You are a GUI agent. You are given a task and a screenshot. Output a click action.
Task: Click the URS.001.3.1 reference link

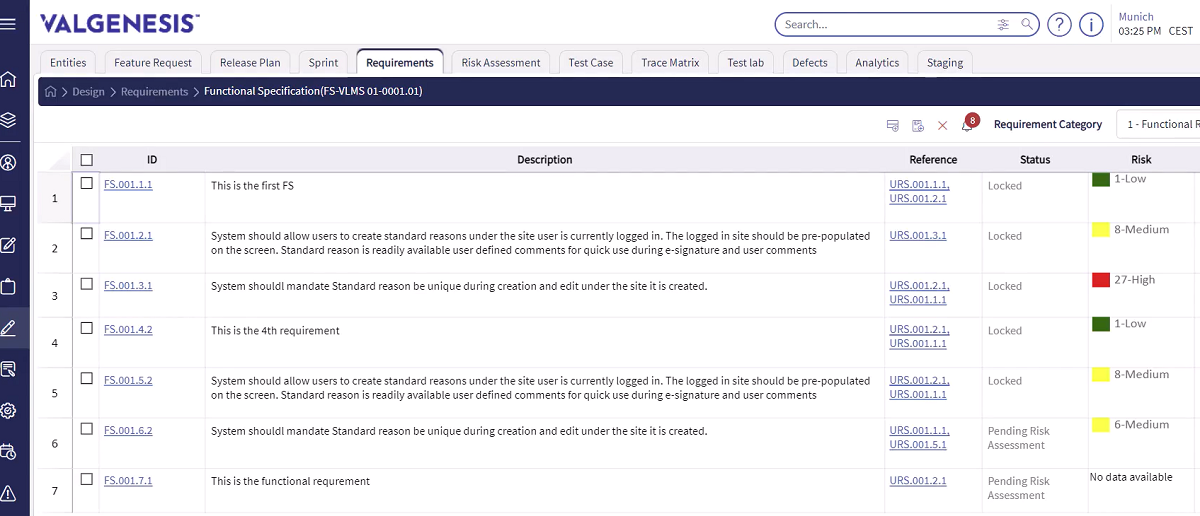coord(917,236)
